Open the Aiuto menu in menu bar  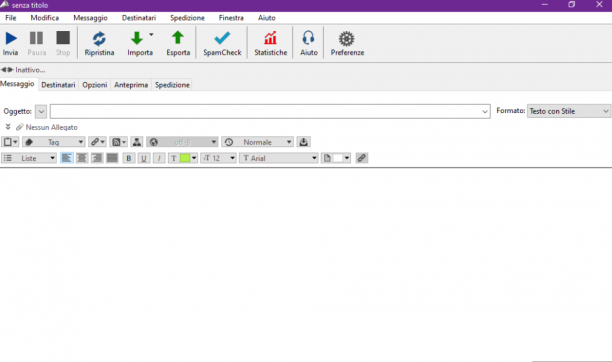click(x=267, y=18)
